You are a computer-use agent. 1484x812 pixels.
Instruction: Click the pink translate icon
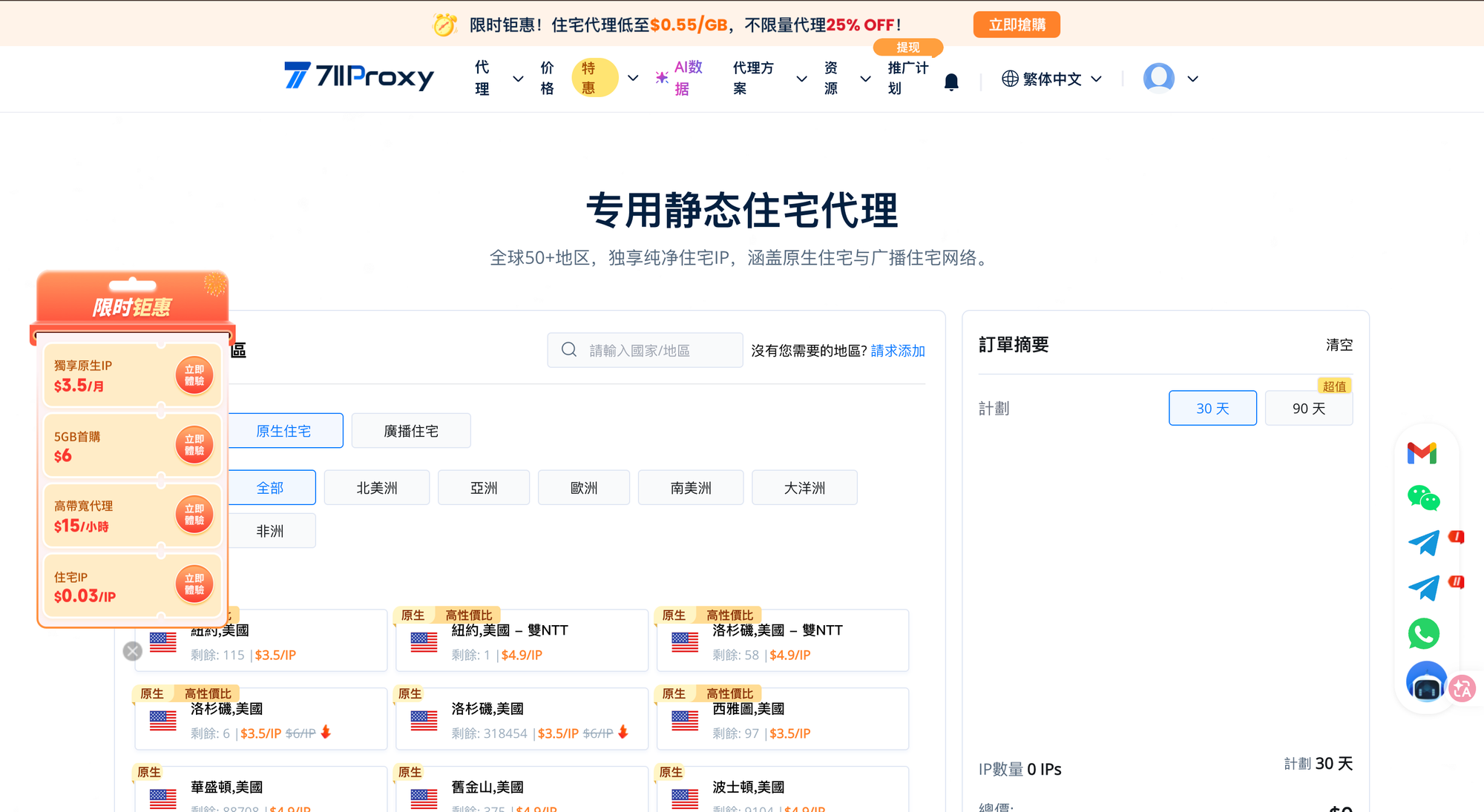coord(1462,689)
